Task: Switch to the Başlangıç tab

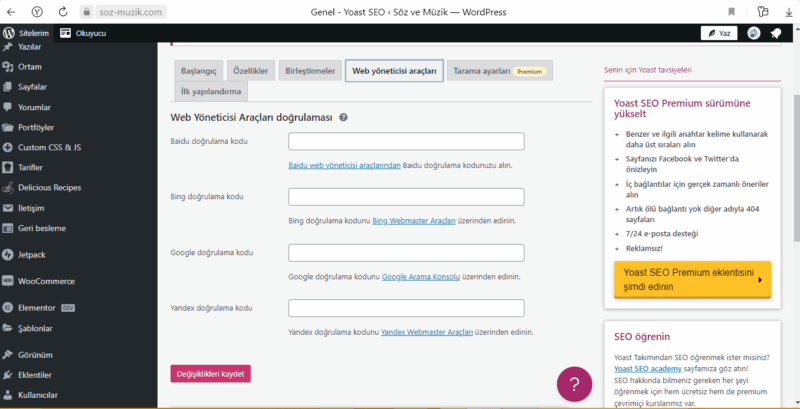Action: 197,72
